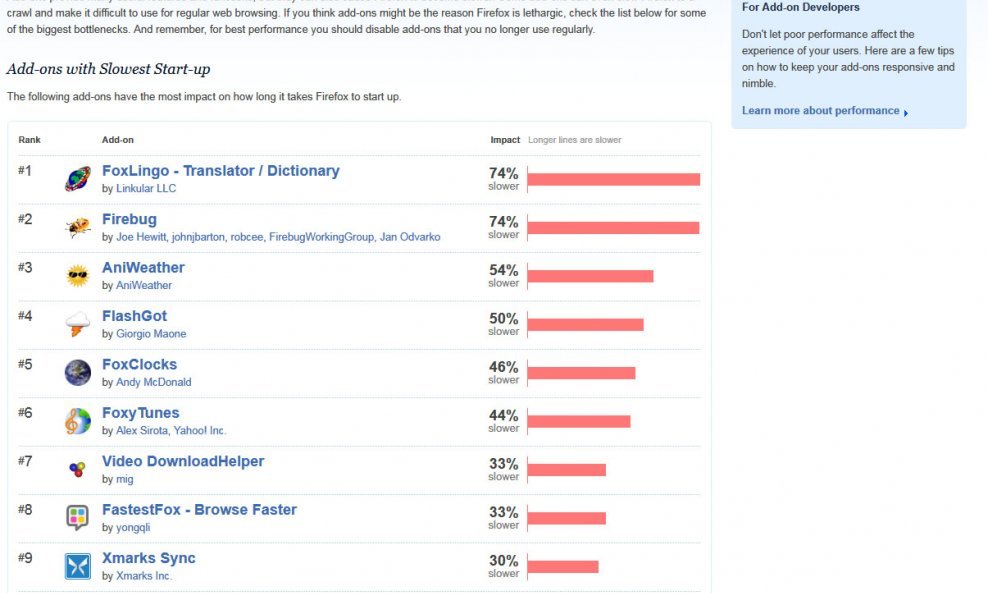This screenshot has height=593, width=988.
Task: Click the AniWeather sun icon
Action: coord(78,275)
